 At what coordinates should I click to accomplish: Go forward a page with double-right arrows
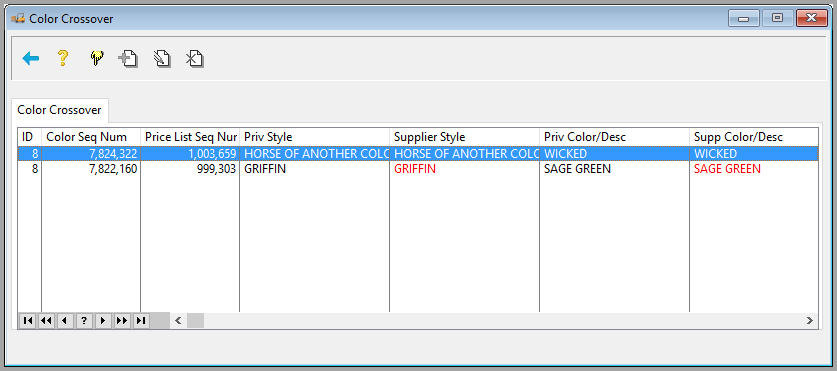[122, 320]
